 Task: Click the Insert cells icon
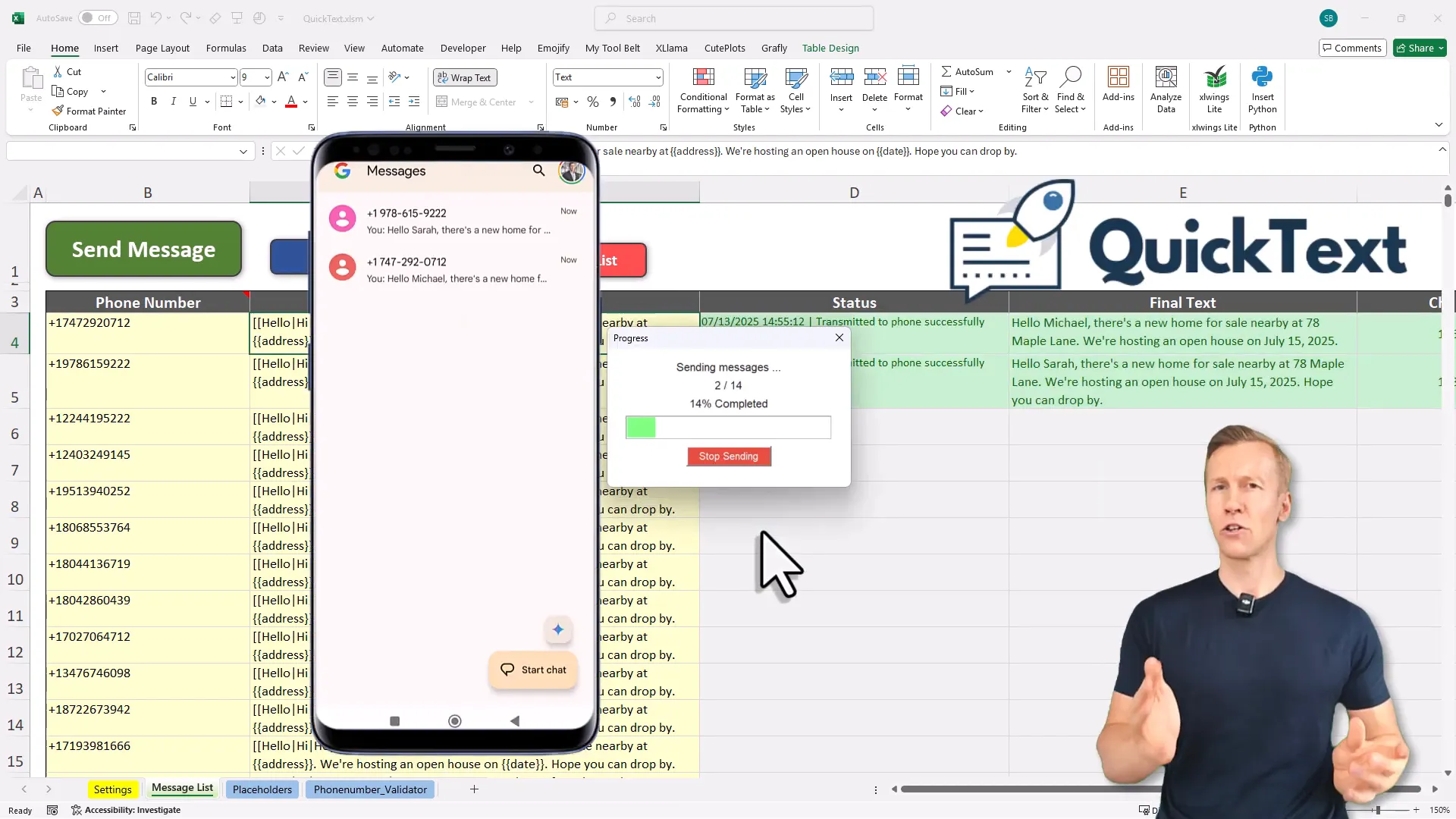[x=841, y=77]
